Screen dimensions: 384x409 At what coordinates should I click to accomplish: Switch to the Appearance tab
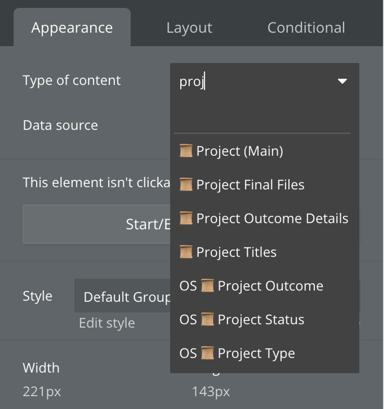72,28
